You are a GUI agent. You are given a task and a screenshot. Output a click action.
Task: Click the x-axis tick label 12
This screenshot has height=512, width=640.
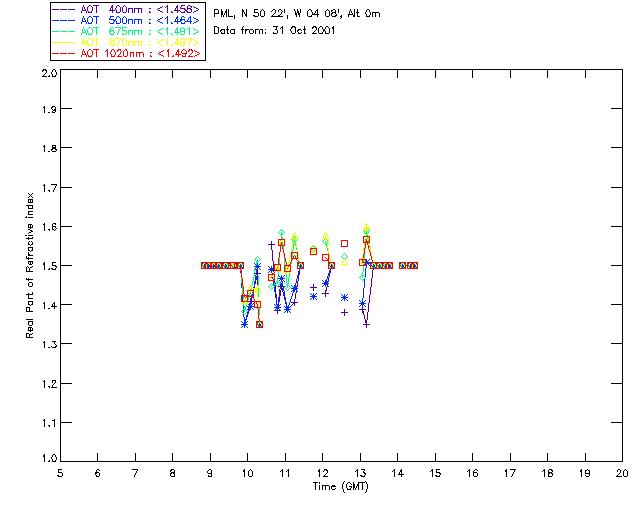pyautogui.click(x=322, y=473)
